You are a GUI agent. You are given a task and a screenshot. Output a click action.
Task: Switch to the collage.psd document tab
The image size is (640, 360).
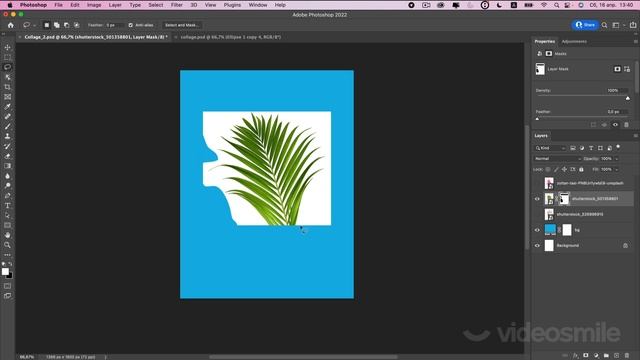231,37
